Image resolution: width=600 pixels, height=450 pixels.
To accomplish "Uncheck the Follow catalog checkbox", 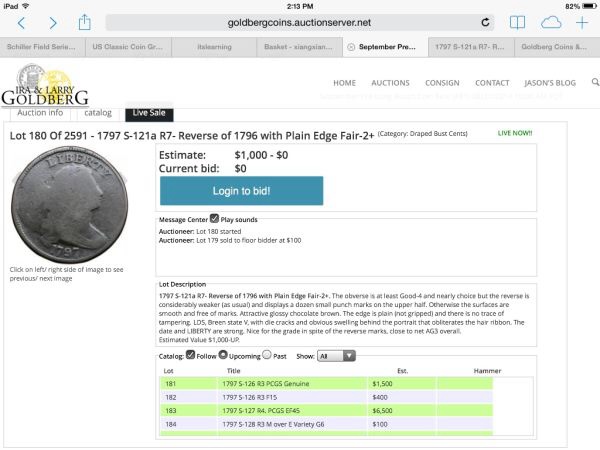I will coord(190,355).
